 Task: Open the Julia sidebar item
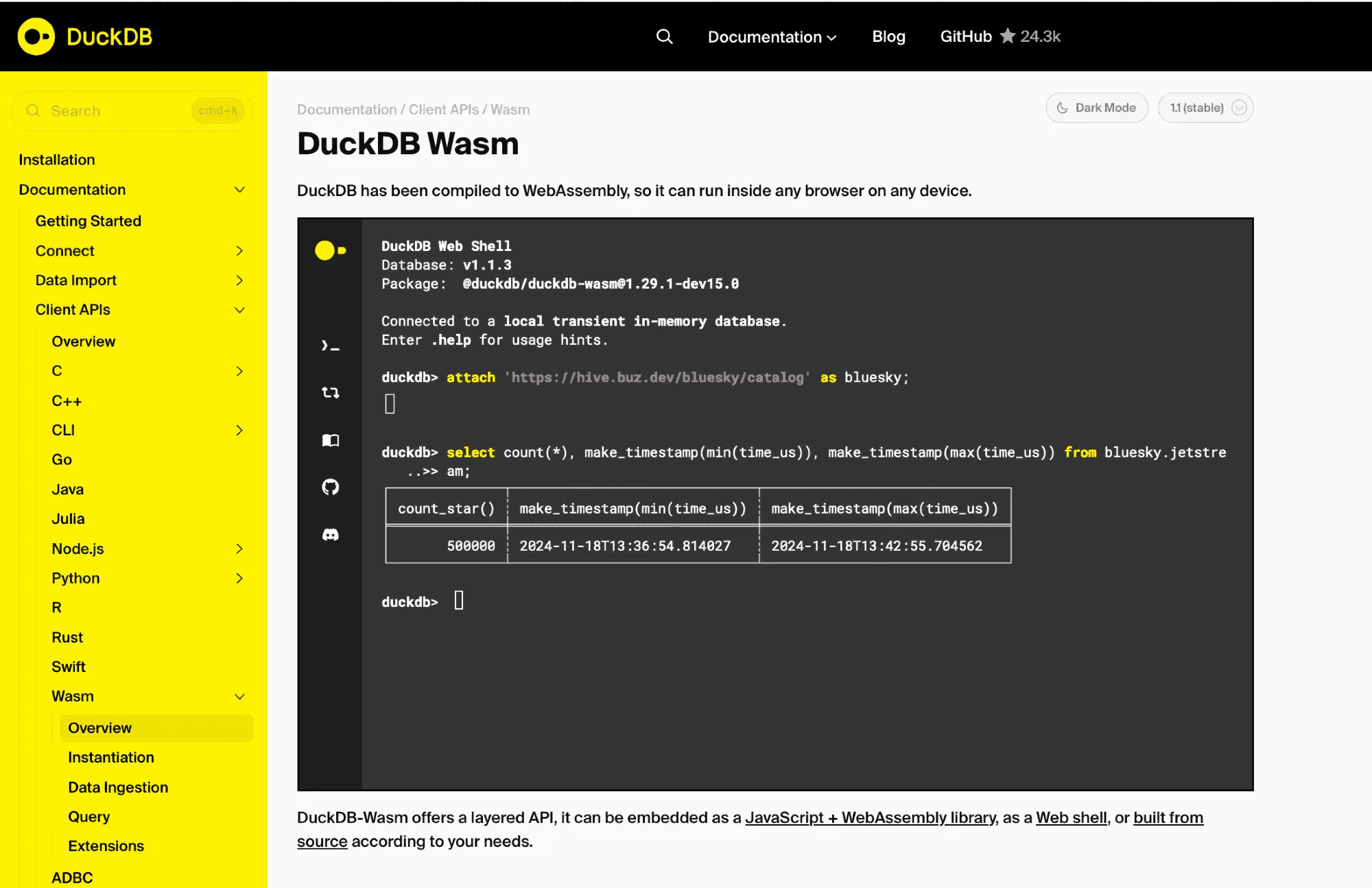[x=68, y=519]
